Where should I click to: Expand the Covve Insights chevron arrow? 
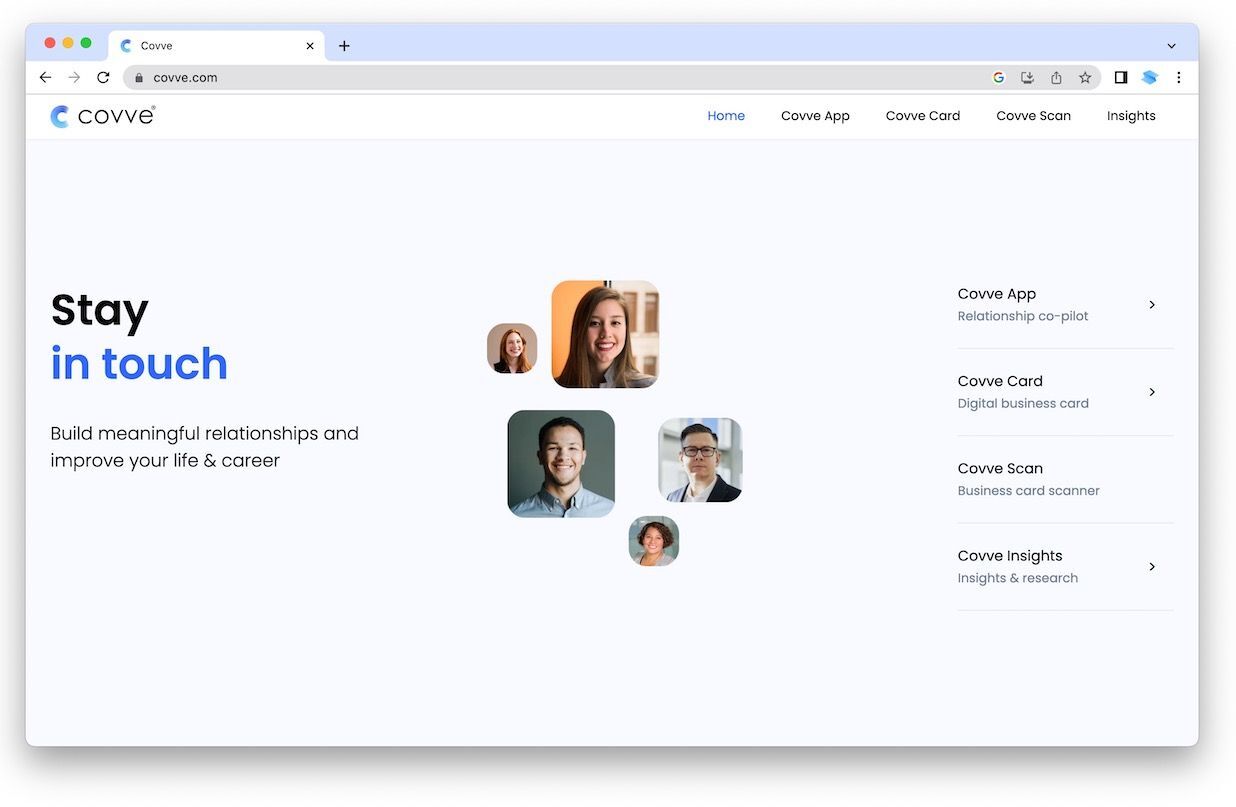click(x=1152, y=567)
